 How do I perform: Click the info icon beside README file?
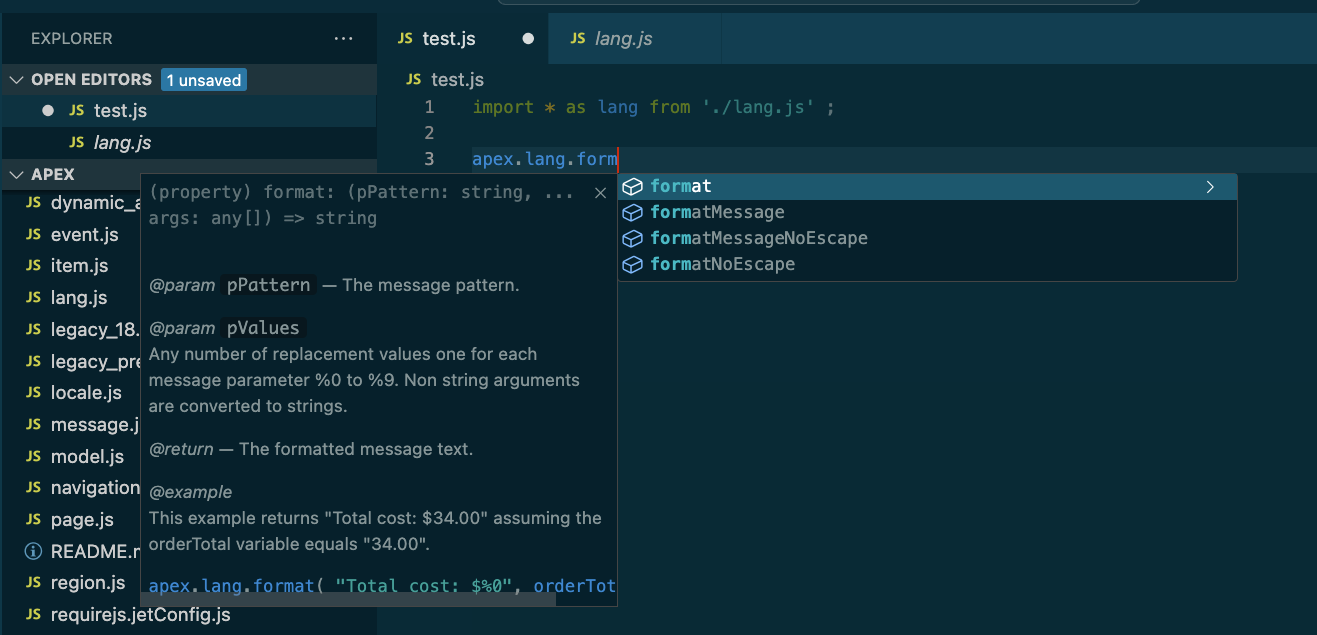33,551
